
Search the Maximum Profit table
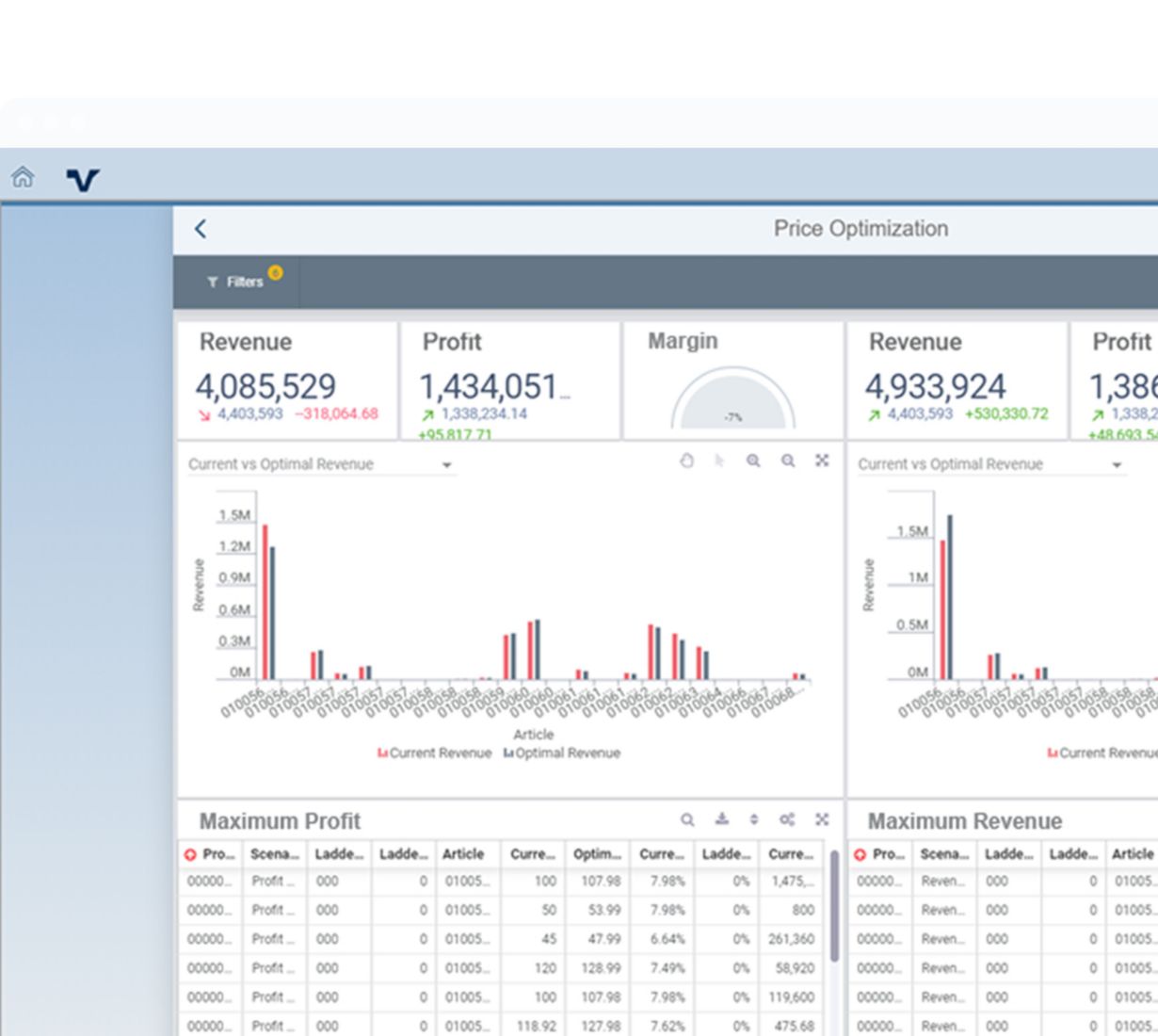(687, 819)
